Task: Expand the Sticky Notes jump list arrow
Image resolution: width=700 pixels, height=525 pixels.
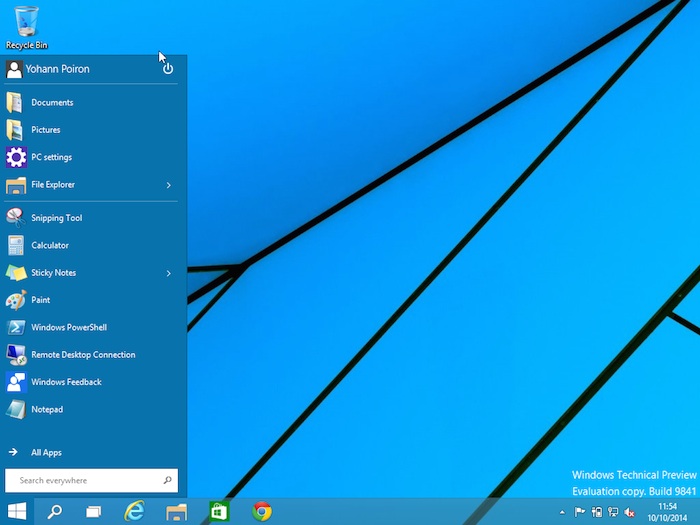Action: point(168,273)
